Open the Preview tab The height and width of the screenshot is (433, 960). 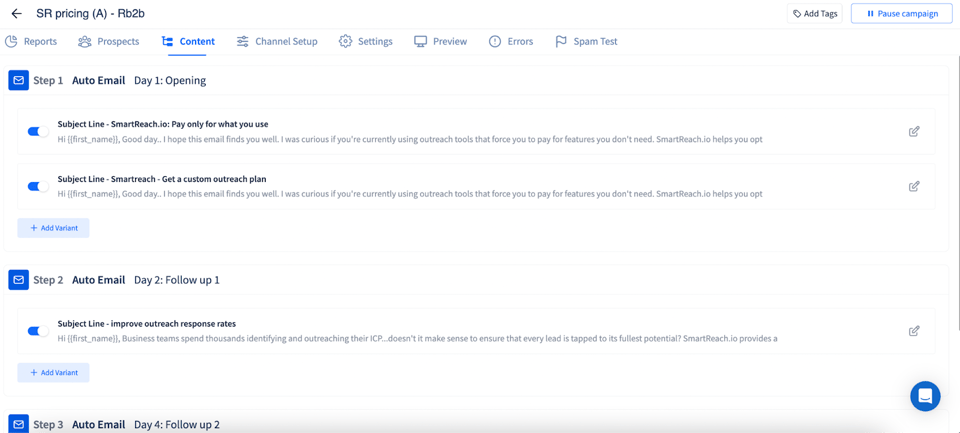click(441, 42)
